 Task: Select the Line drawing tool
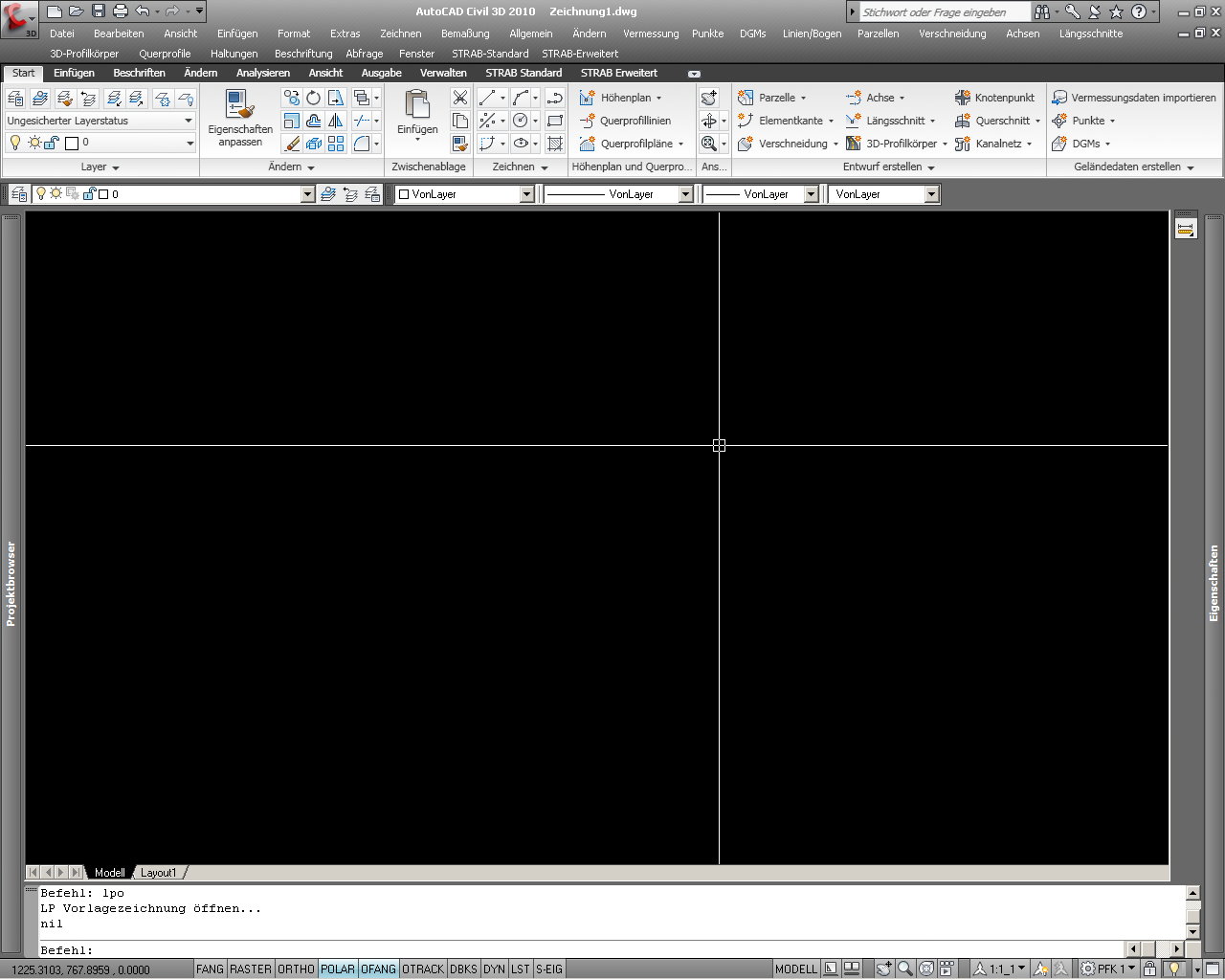[487, 98]
